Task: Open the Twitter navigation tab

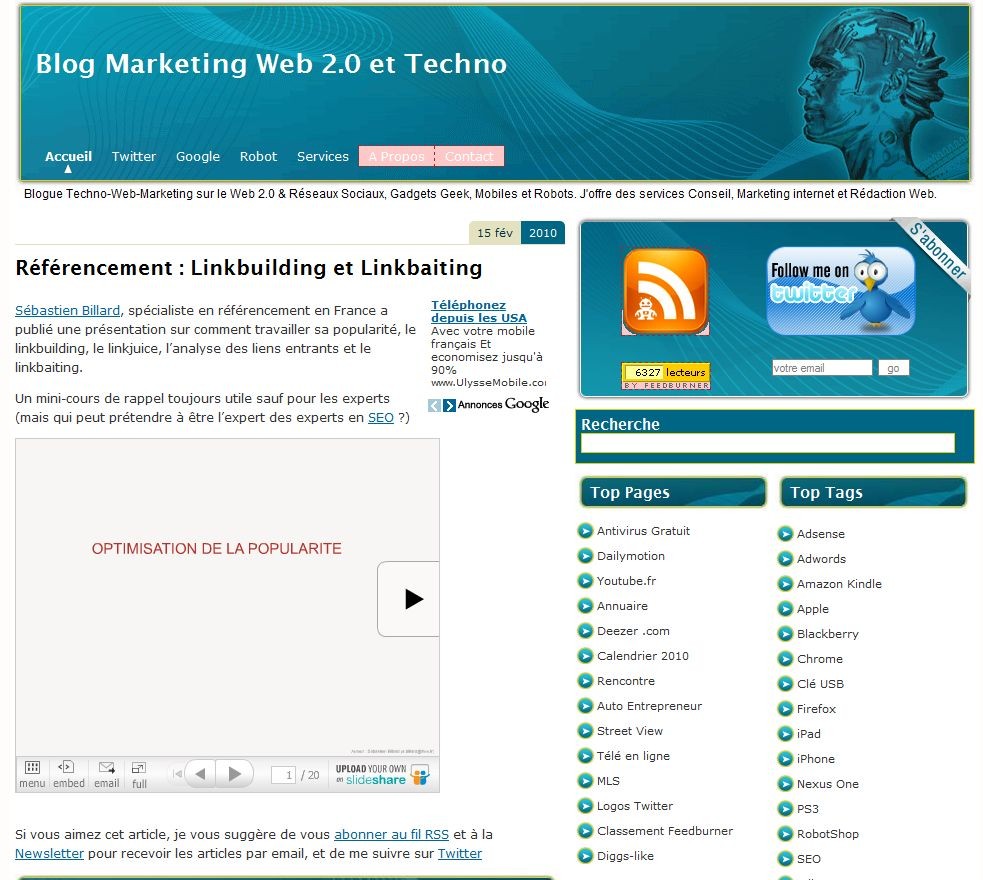Action: 134,157
